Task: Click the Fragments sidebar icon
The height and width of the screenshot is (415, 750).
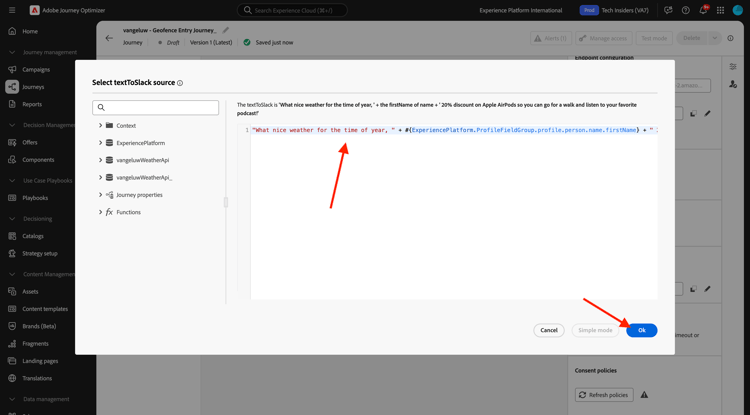Action: pos(12,344)
